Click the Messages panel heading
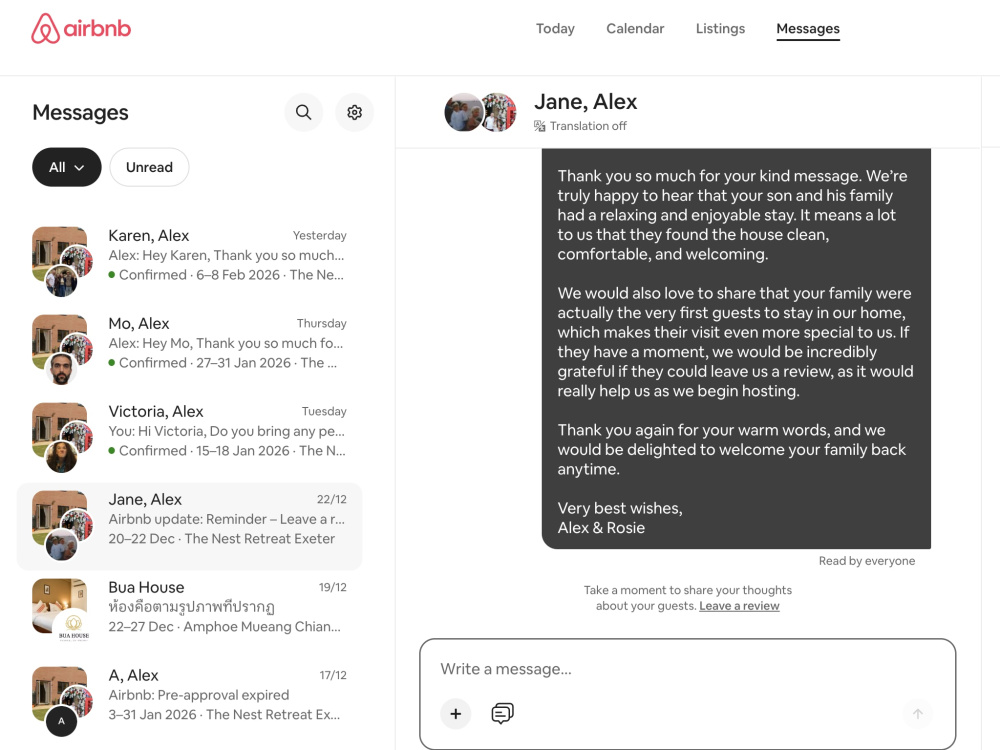This screenshot has height=750, width=1000. coord(80,112)
